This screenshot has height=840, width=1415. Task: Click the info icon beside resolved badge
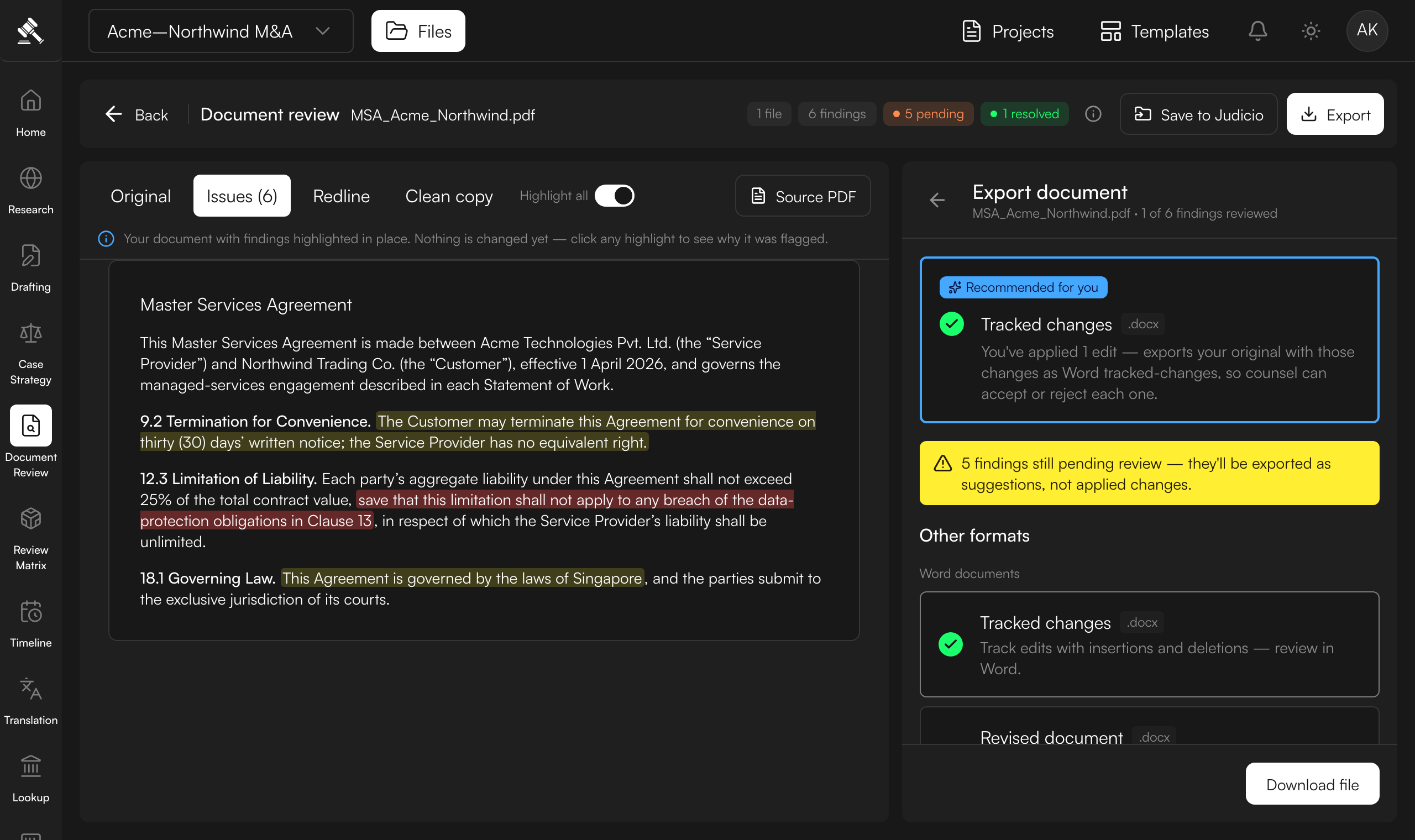click(x=1093, y=114)
